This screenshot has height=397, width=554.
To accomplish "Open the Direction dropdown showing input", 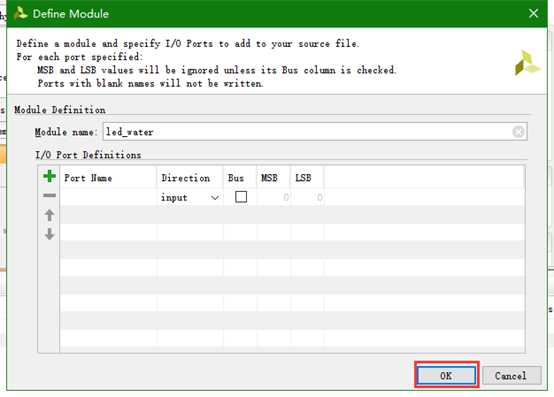I will [190, 197].
